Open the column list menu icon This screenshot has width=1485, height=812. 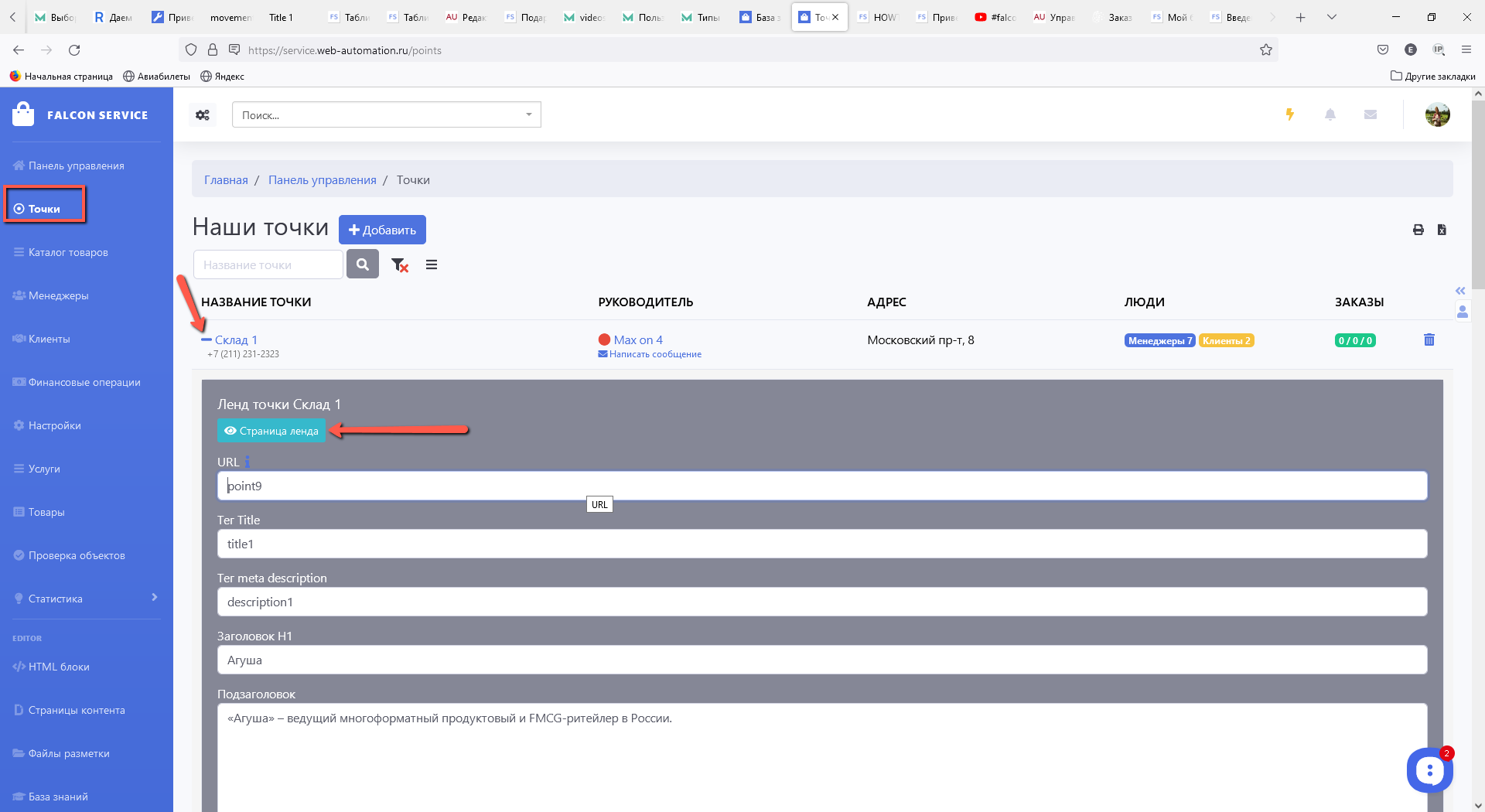pyautogui.click(x=432, y=265)
